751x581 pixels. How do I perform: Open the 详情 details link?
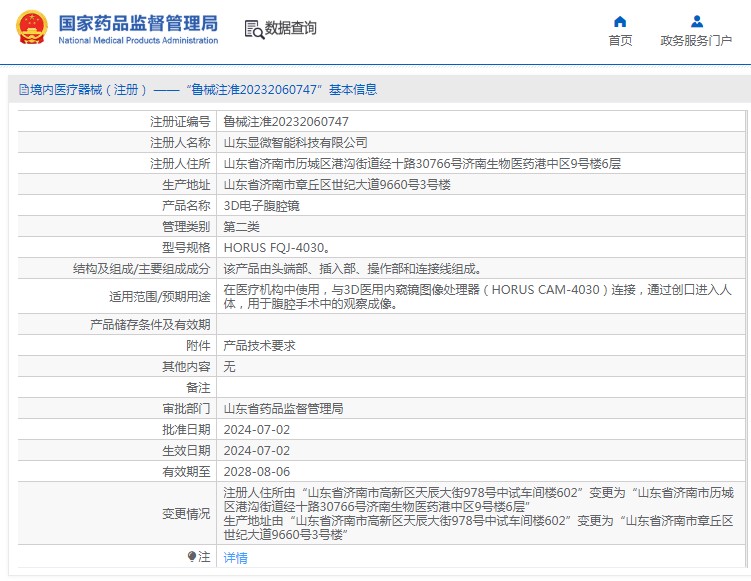(x=235, y=558)
